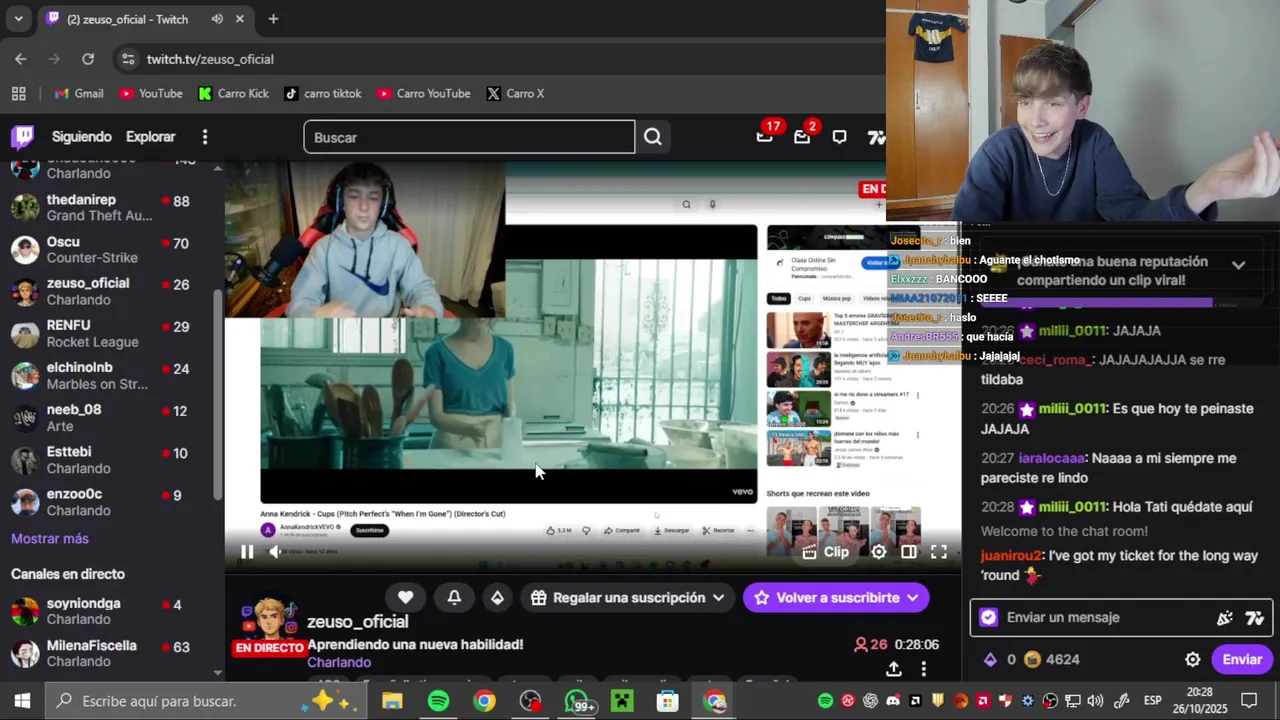Mute the stream player volume

point(275,551)
